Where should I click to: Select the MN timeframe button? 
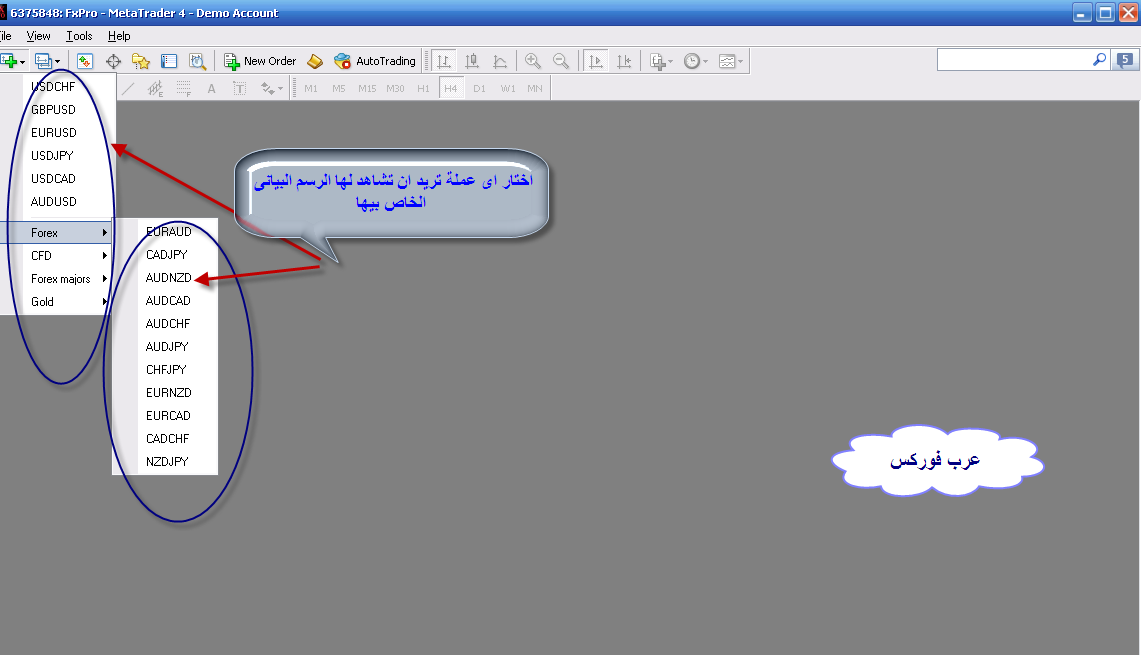pos(535,89)
